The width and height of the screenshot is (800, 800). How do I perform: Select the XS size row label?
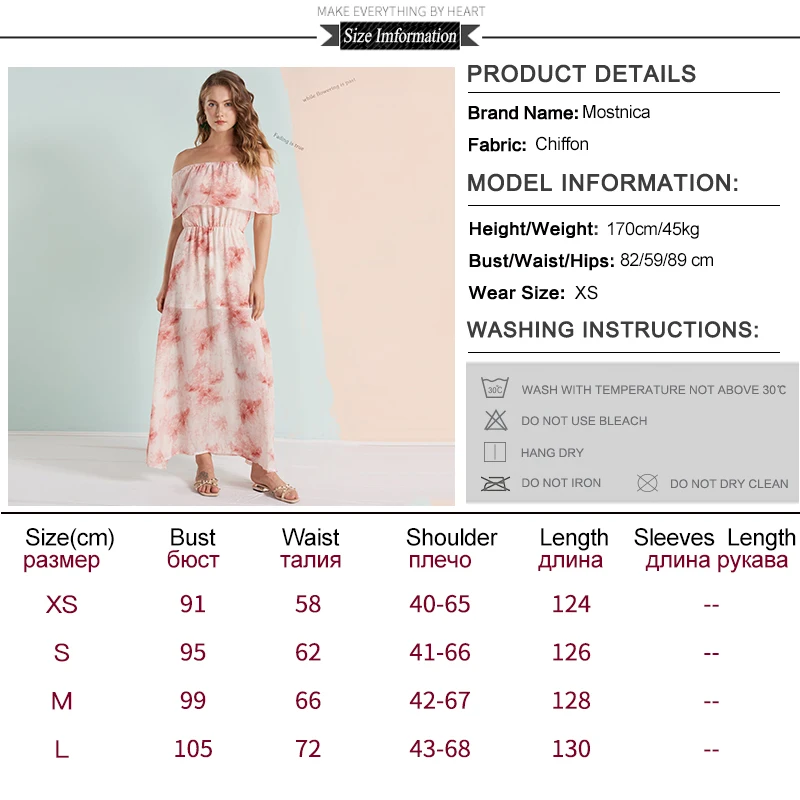pos(61,605)
